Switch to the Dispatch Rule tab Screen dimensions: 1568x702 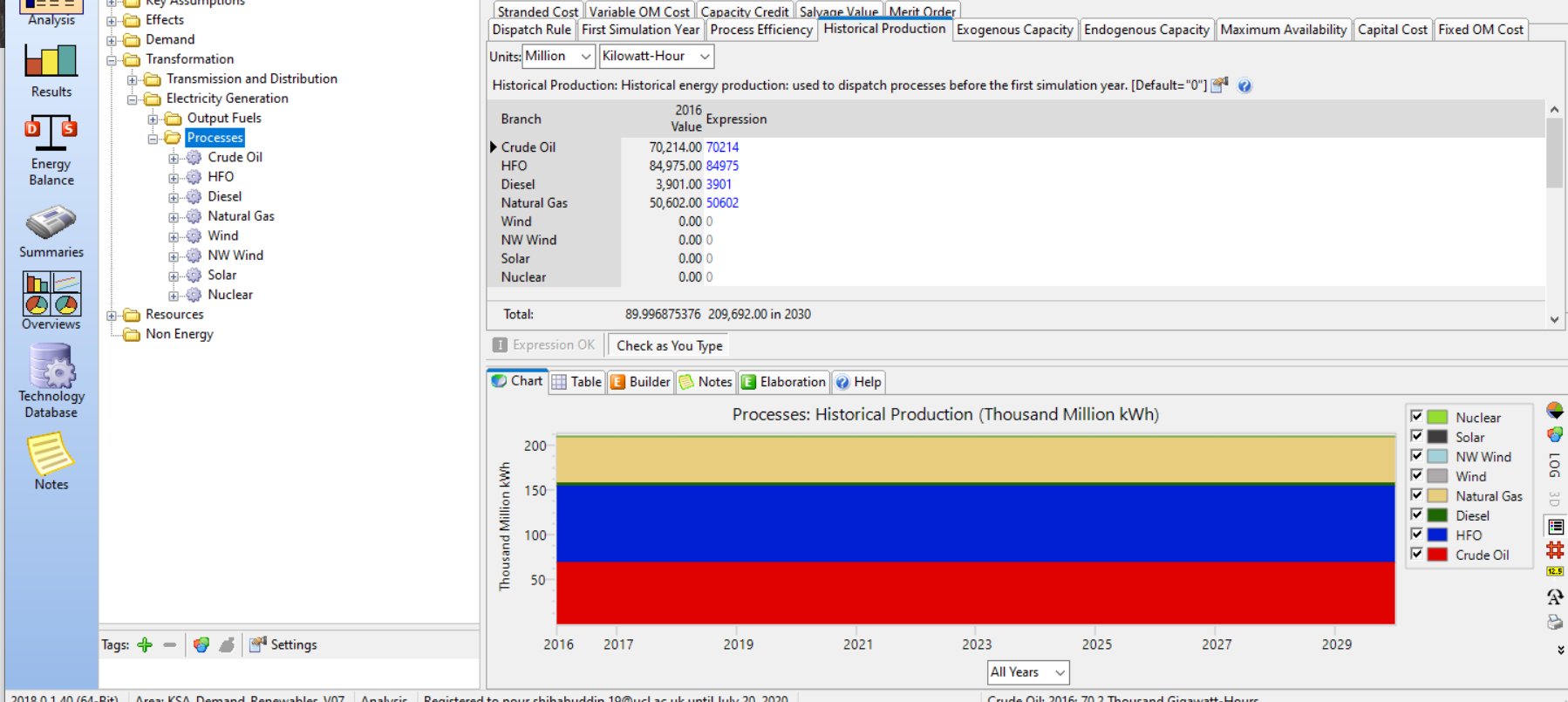click(531, 30)
